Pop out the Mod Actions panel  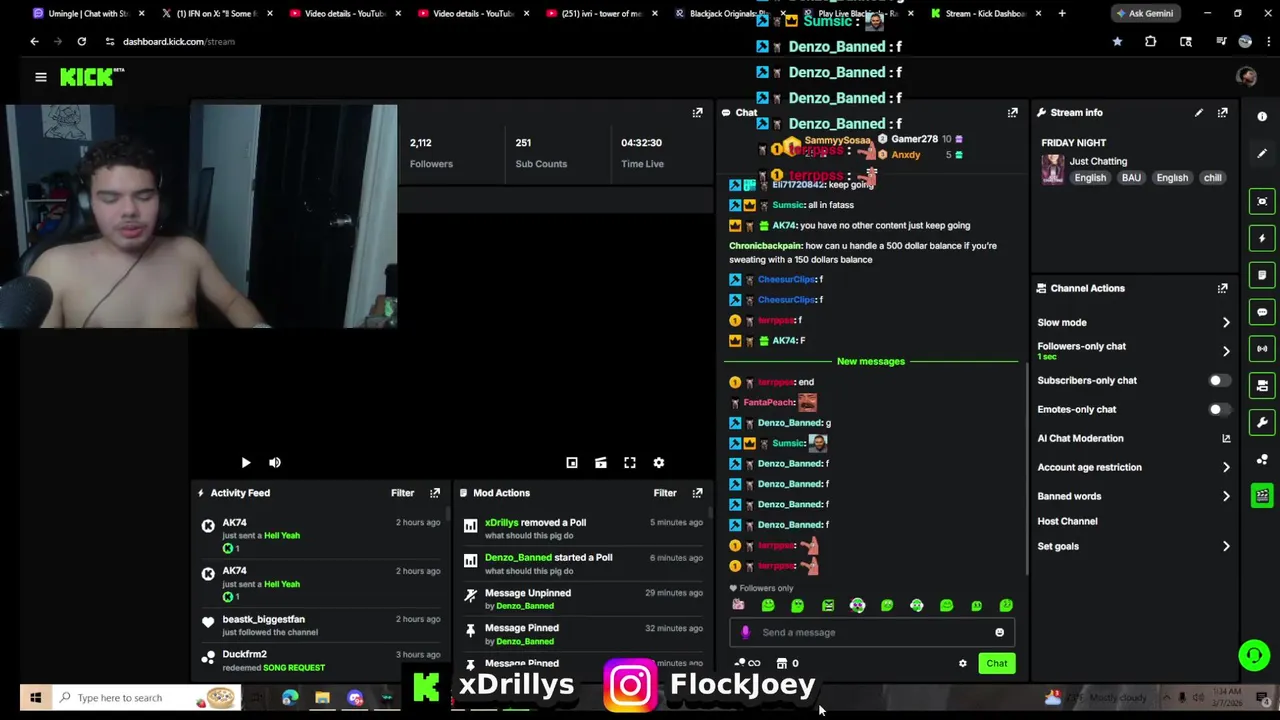(697, 493)
